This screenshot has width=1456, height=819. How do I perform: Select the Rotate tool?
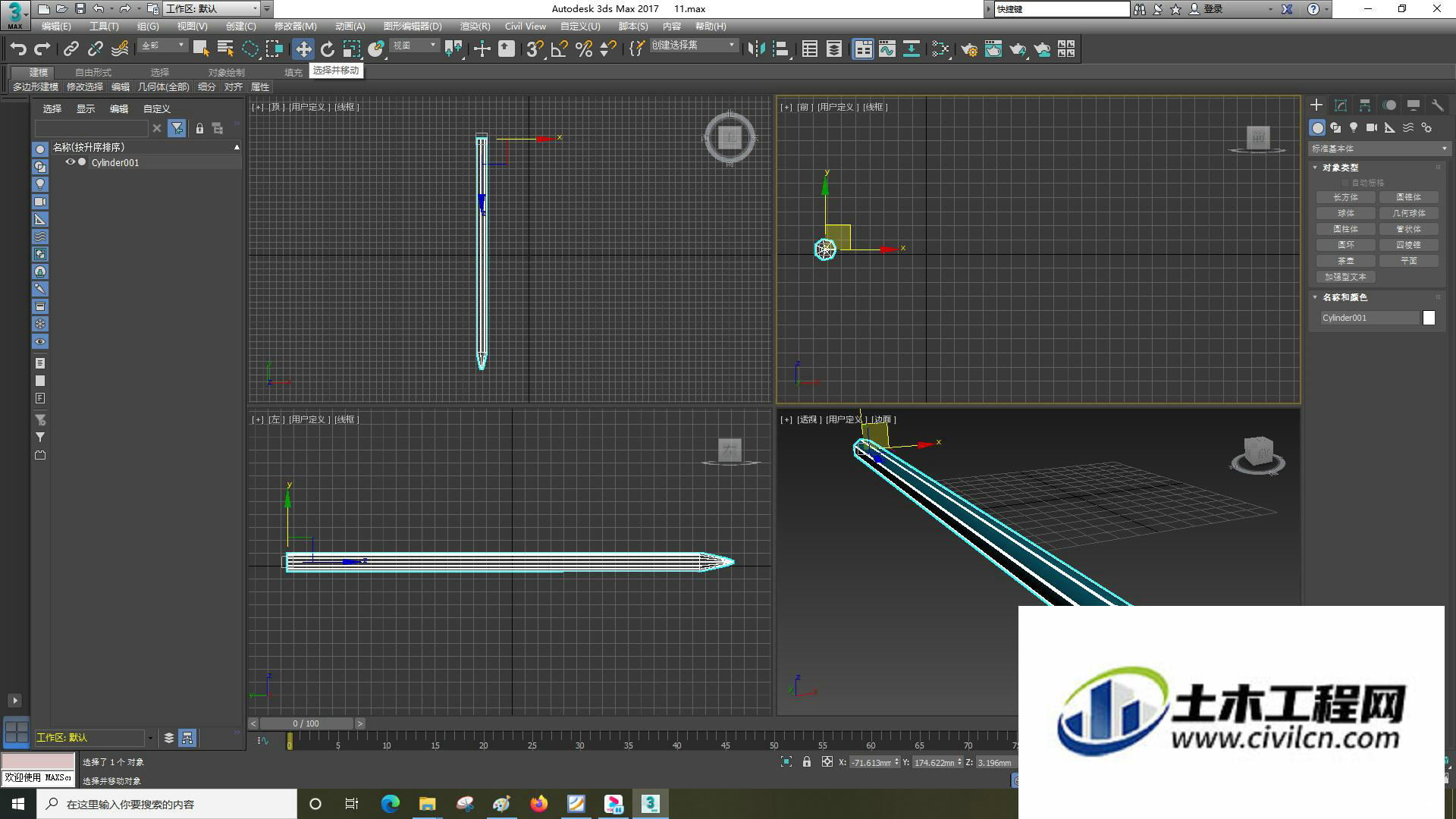[328, 49]
